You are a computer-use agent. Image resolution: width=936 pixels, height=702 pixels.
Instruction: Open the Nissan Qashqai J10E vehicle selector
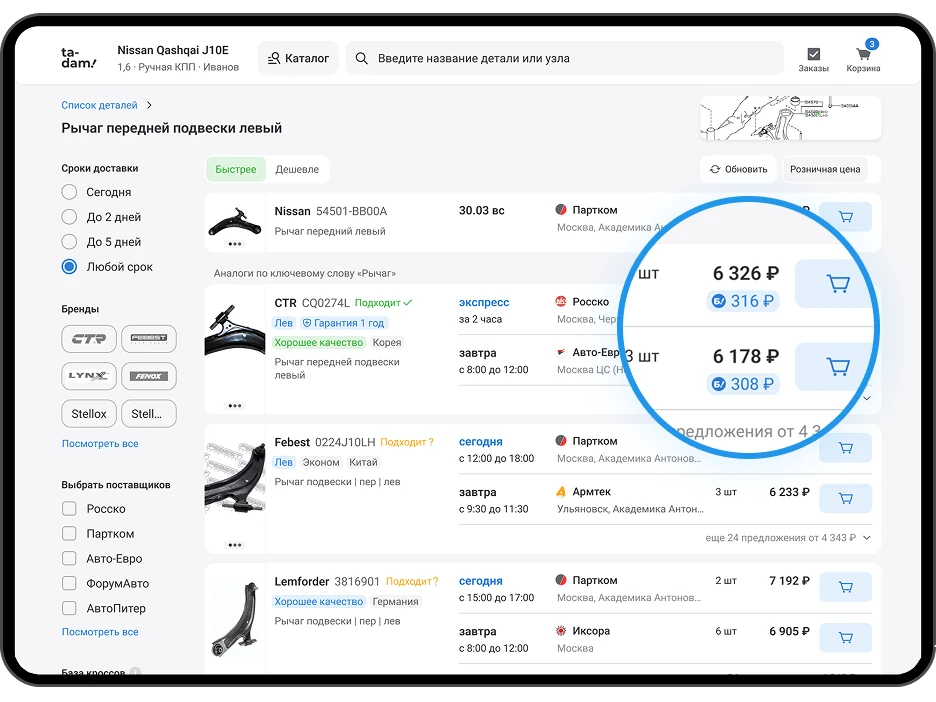point(178,58)
